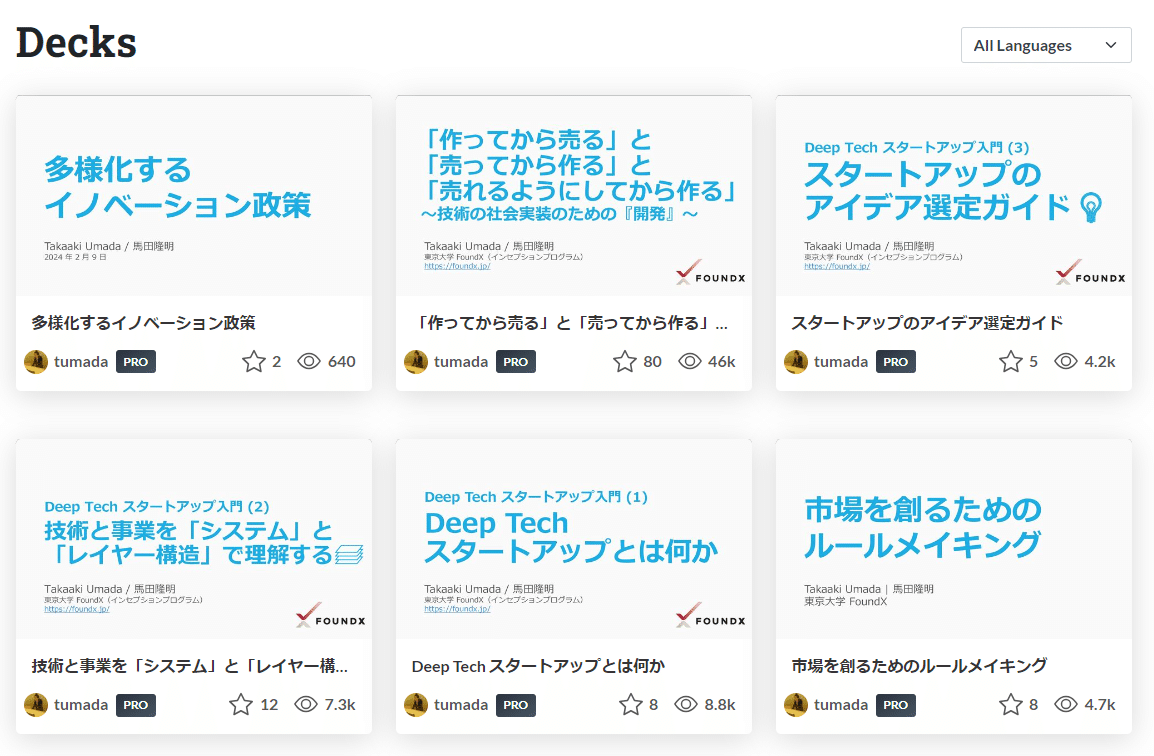Click the view count 8.8k
This screenshot has width=1154, height=756.
click(720, 704)
